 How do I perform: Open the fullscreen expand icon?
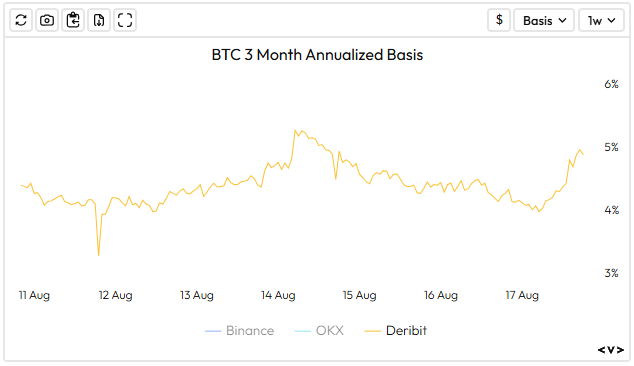[125, 20]
